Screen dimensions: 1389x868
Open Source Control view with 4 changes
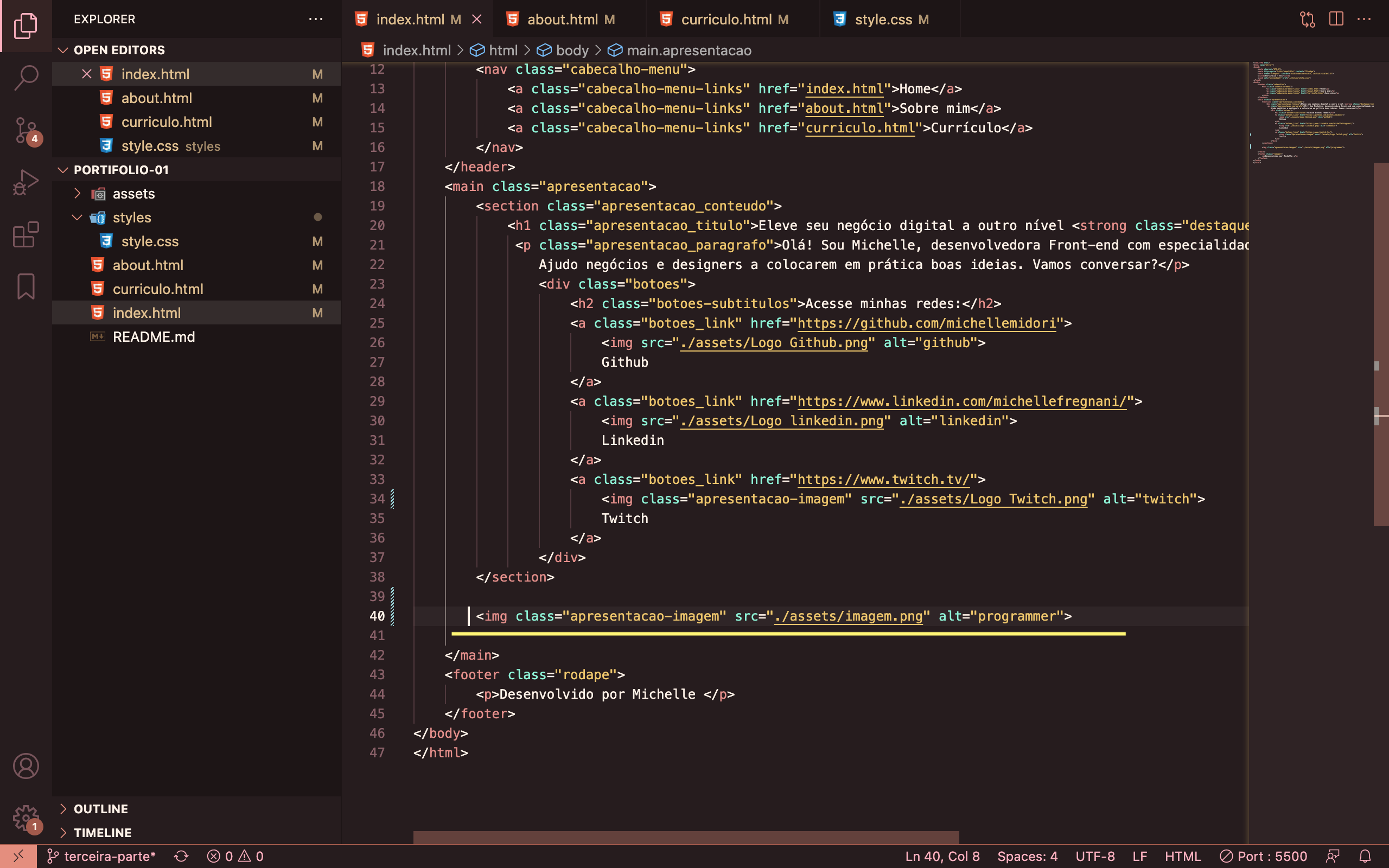(26, 131)
